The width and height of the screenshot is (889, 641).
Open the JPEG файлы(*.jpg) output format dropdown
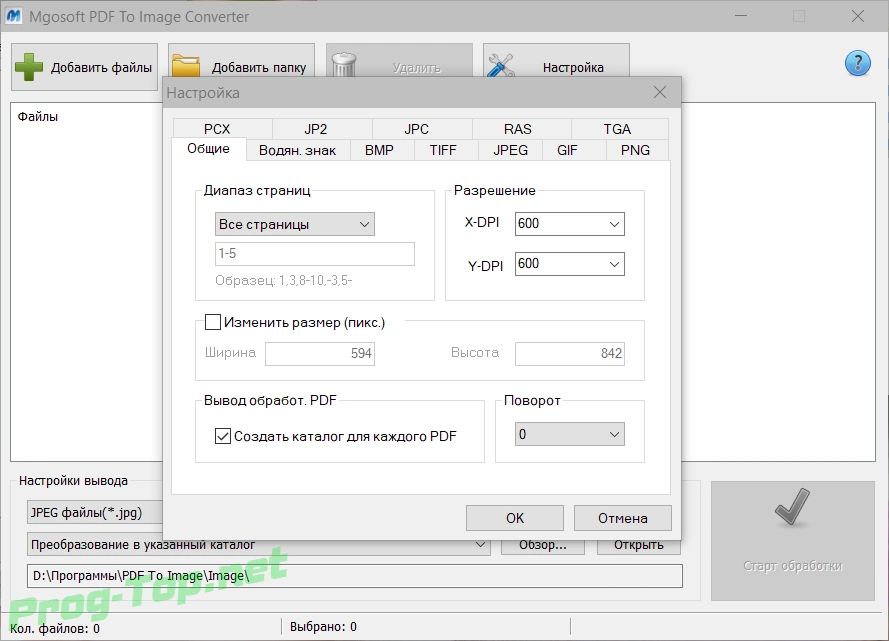click(x=95, y=512)
